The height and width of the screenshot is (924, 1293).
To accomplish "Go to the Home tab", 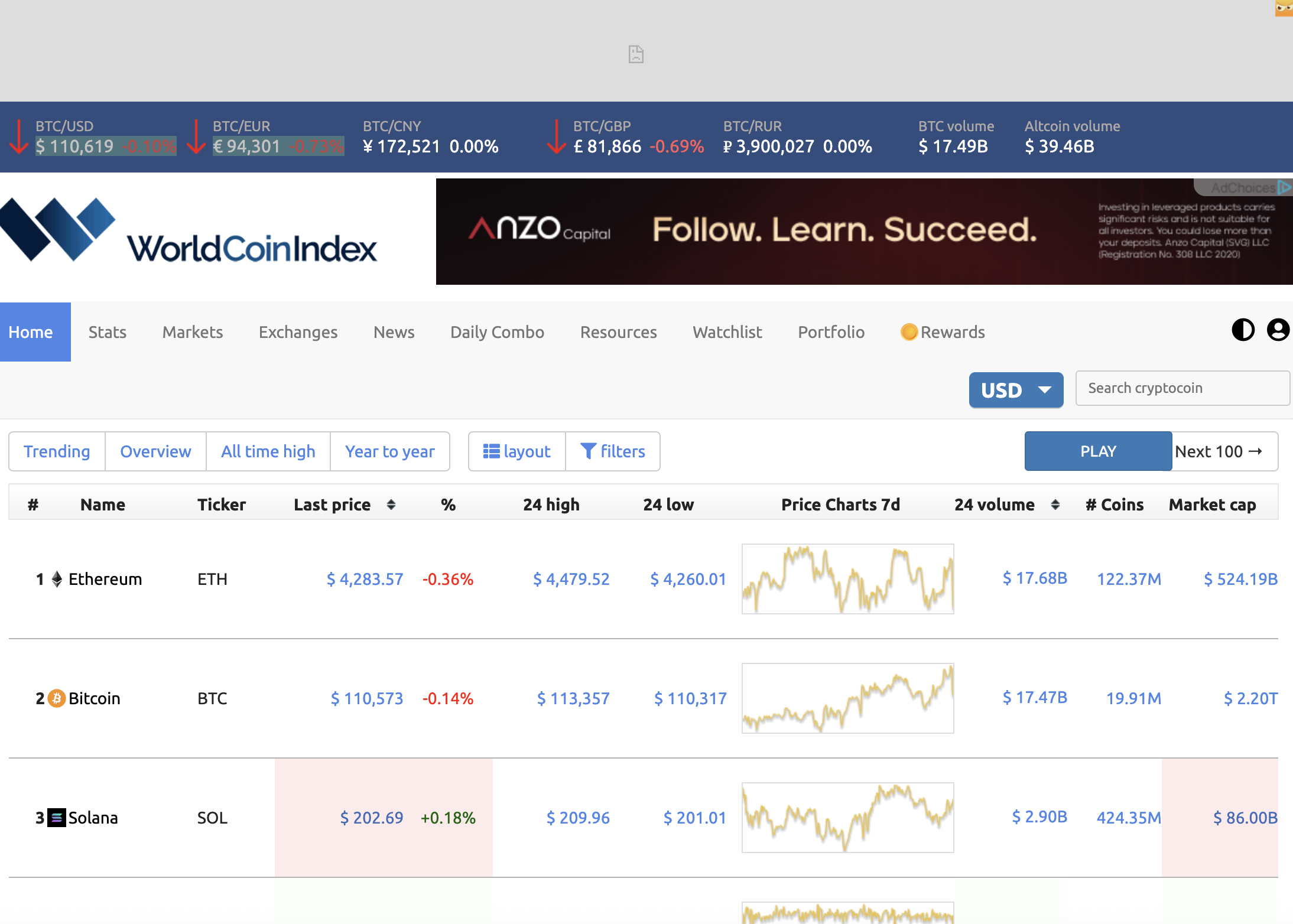I will pyautogui.click(x=35, y=332).
